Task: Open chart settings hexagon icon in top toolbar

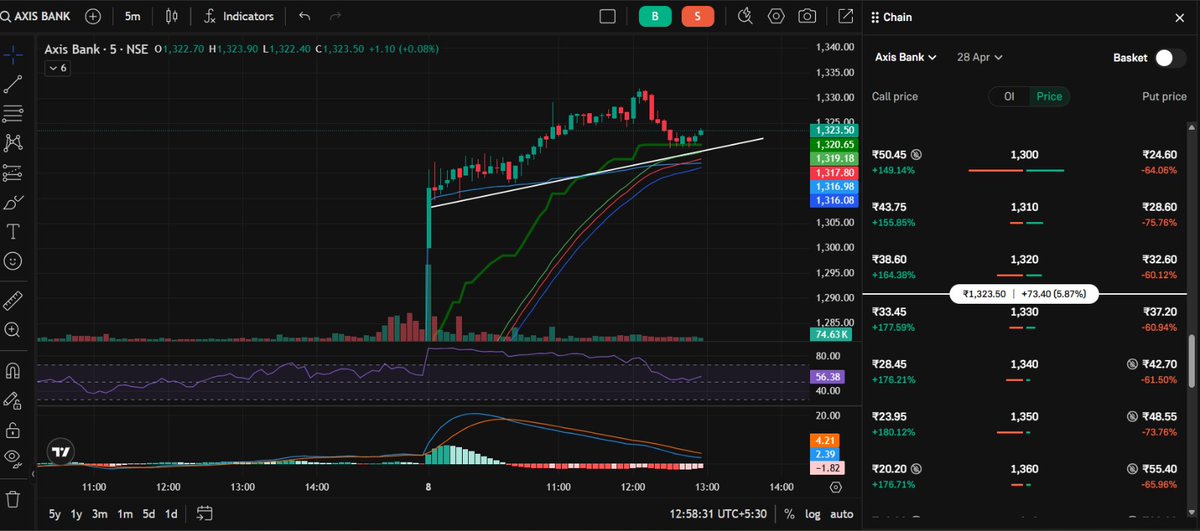Action: coord(776,16)
